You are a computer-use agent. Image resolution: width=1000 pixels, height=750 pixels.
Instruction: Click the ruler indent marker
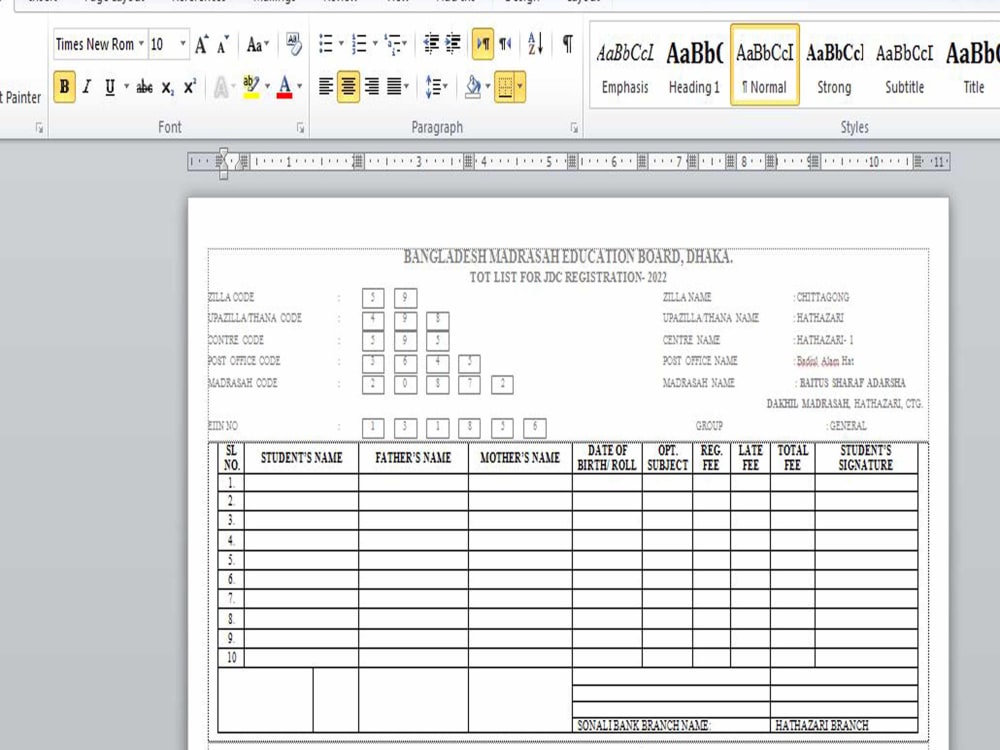click(223, 163)
